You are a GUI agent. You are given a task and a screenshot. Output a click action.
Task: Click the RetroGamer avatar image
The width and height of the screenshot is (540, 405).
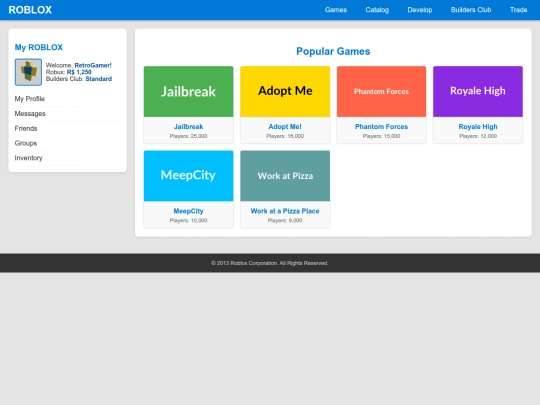click(28, 72)
